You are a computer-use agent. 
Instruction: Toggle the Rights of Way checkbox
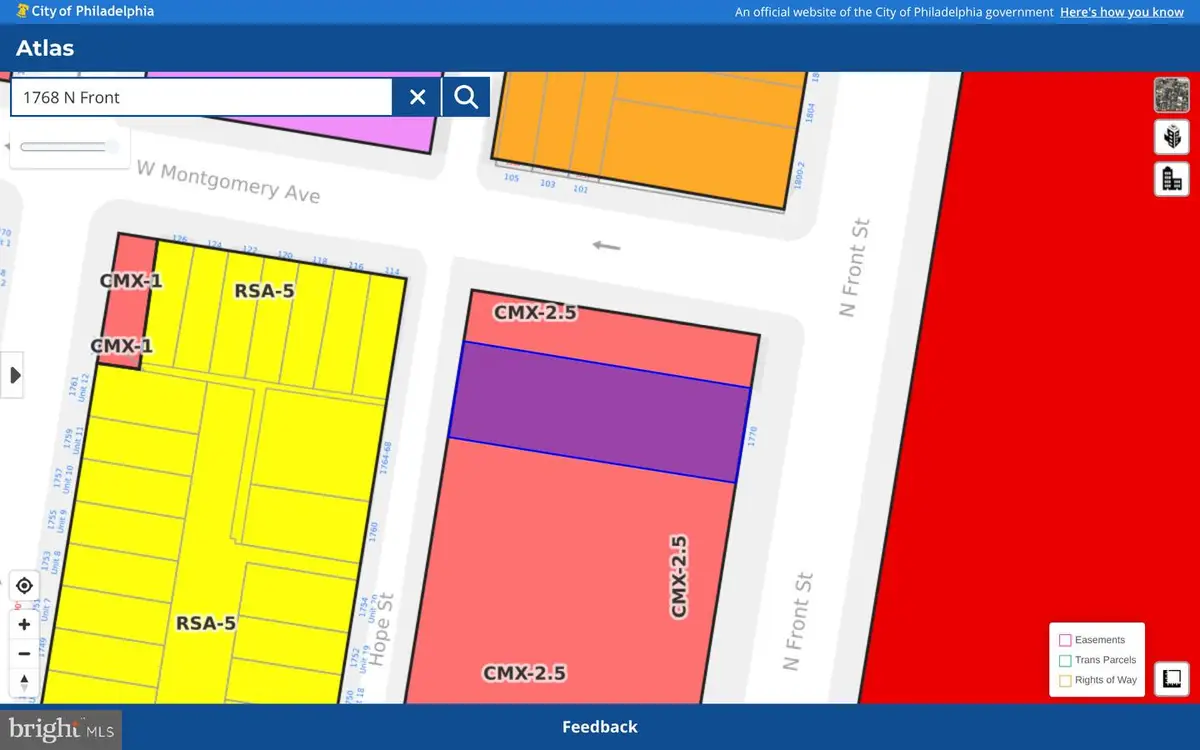(x=1065, y=680)
